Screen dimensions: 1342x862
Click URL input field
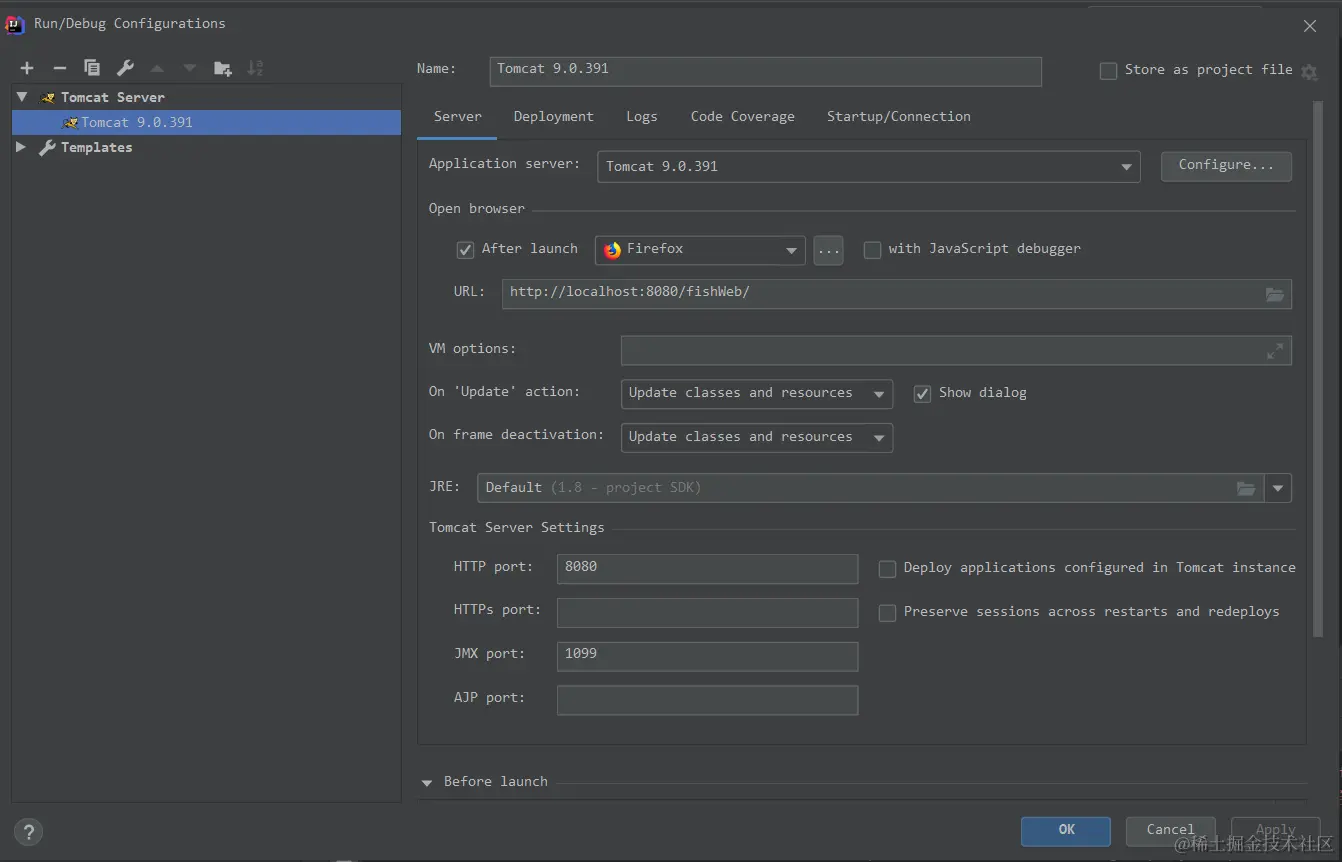(896, 293)
